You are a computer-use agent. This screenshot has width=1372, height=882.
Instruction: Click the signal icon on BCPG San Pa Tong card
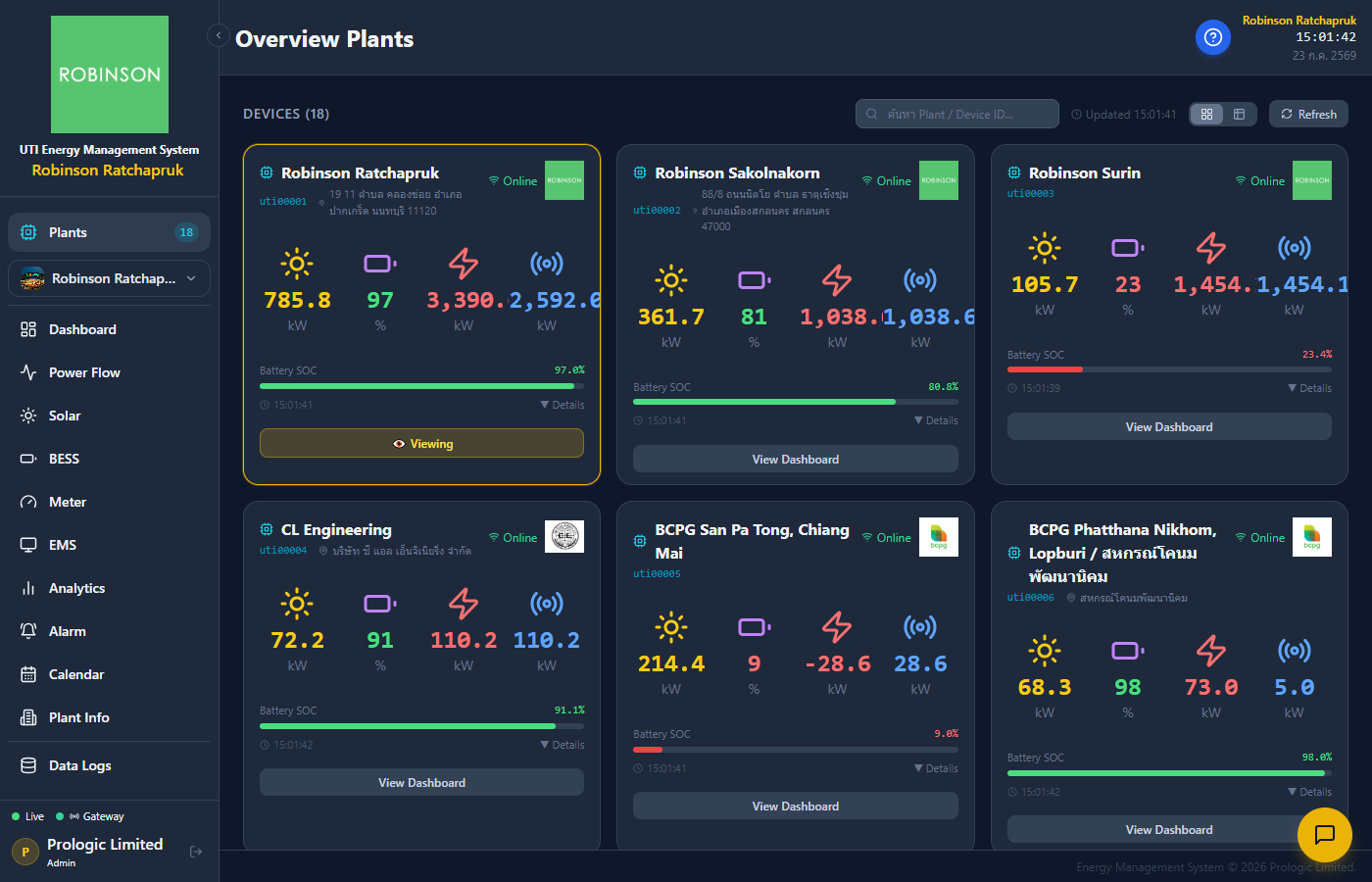[920, 627]
